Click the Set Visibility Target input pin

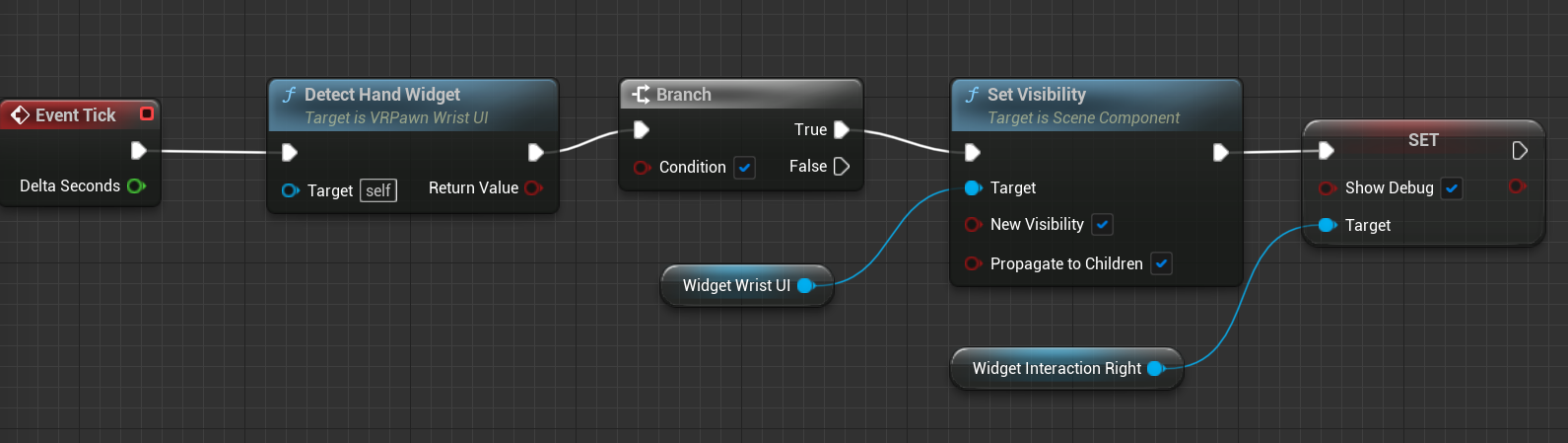(x=973, y=187)
